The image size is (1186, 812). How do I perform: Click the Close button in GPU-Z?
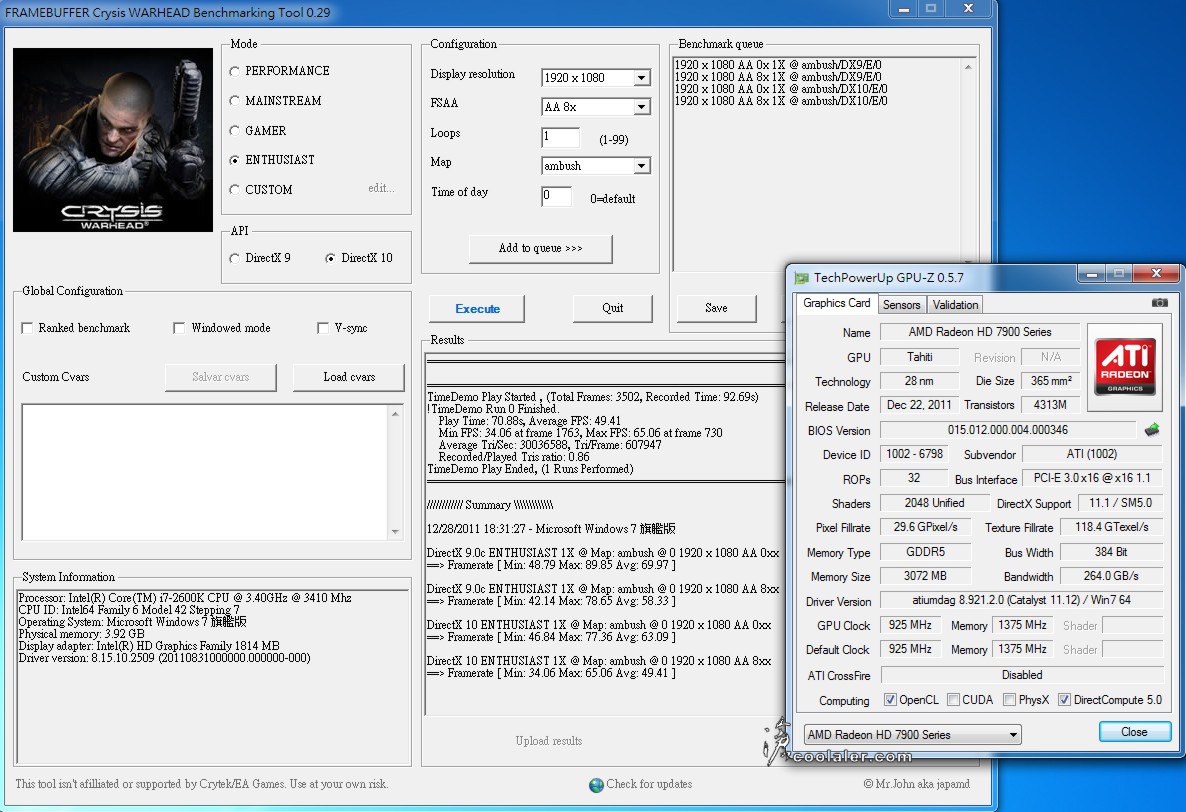(1135, 732)
